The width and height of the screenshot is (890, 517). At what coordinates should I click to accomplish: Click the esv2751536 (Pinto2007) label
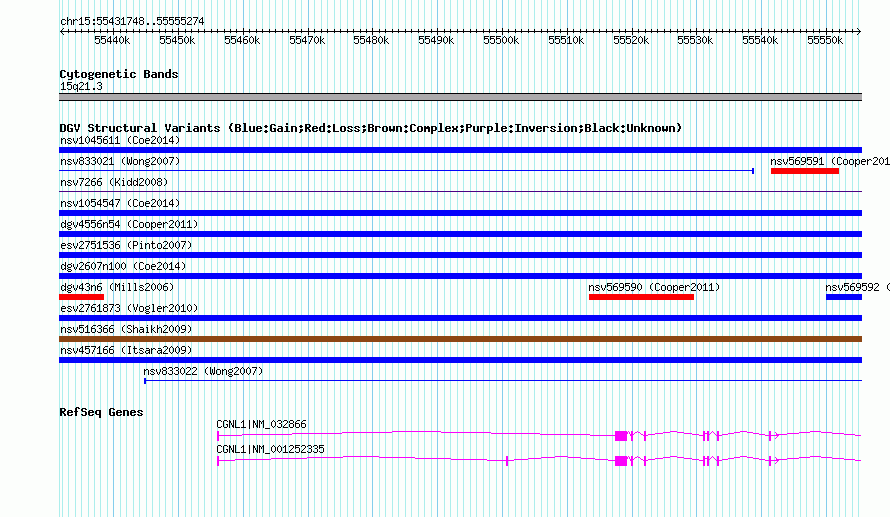pyautogui.click(x=125, y=245)
